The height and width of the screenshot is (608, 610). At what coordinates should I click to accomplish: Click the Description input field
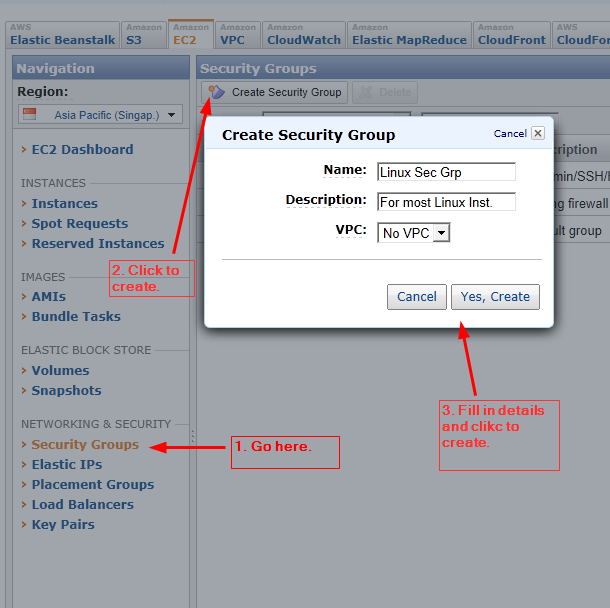pos(446,202)
